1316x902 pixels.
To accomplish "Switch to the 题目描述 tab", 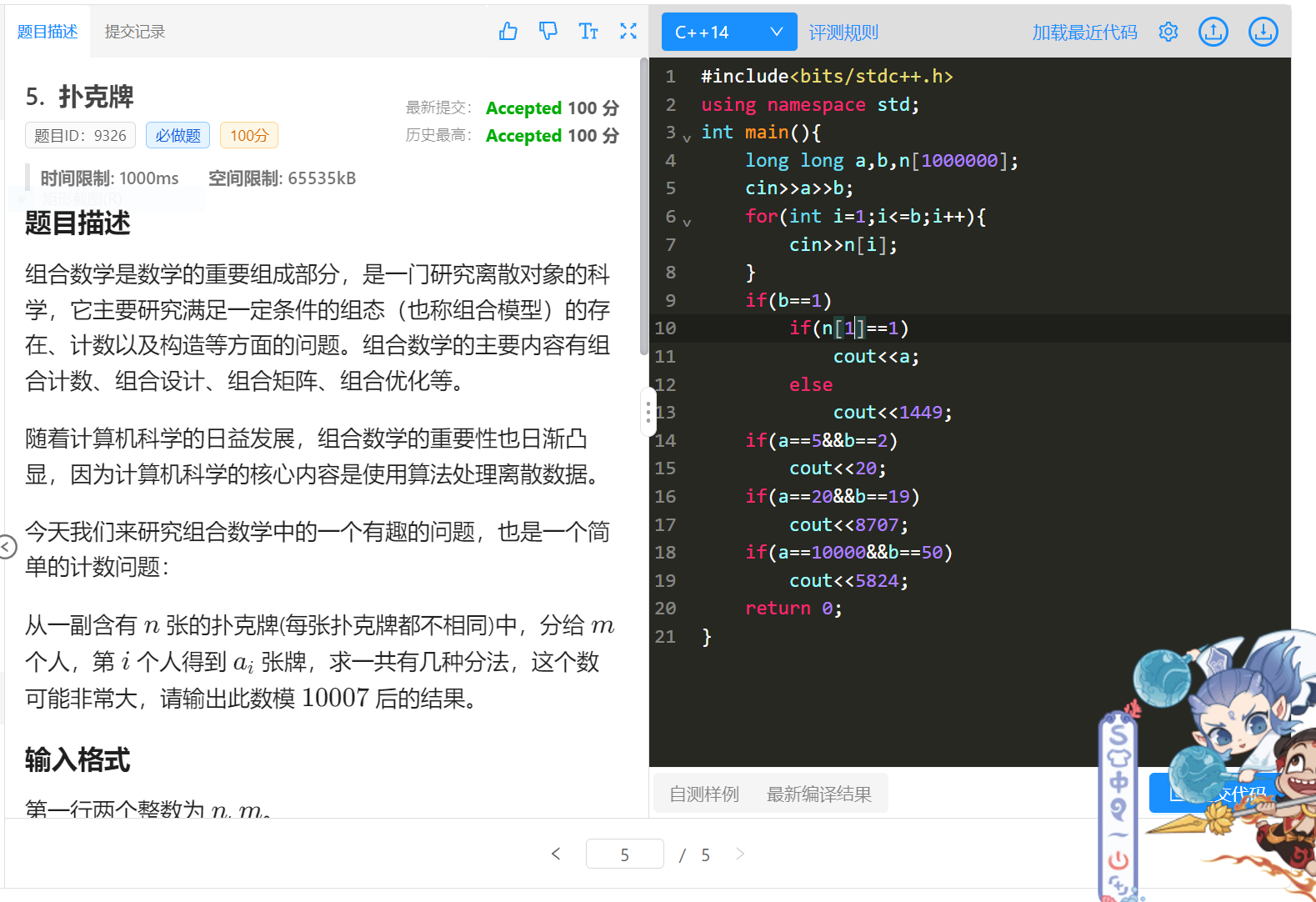I will tap(48, 32).
